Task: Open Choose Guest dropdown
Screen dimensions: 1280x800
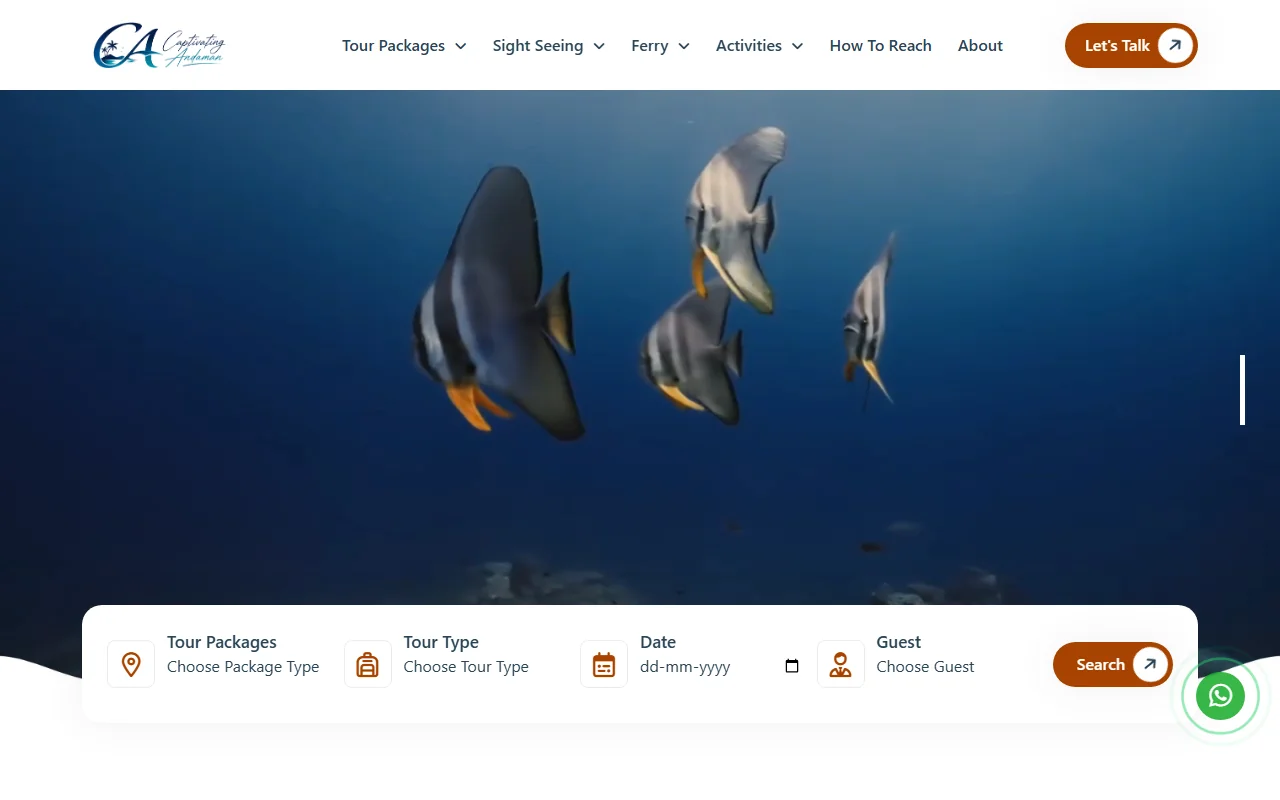Action: coord(925,667)
